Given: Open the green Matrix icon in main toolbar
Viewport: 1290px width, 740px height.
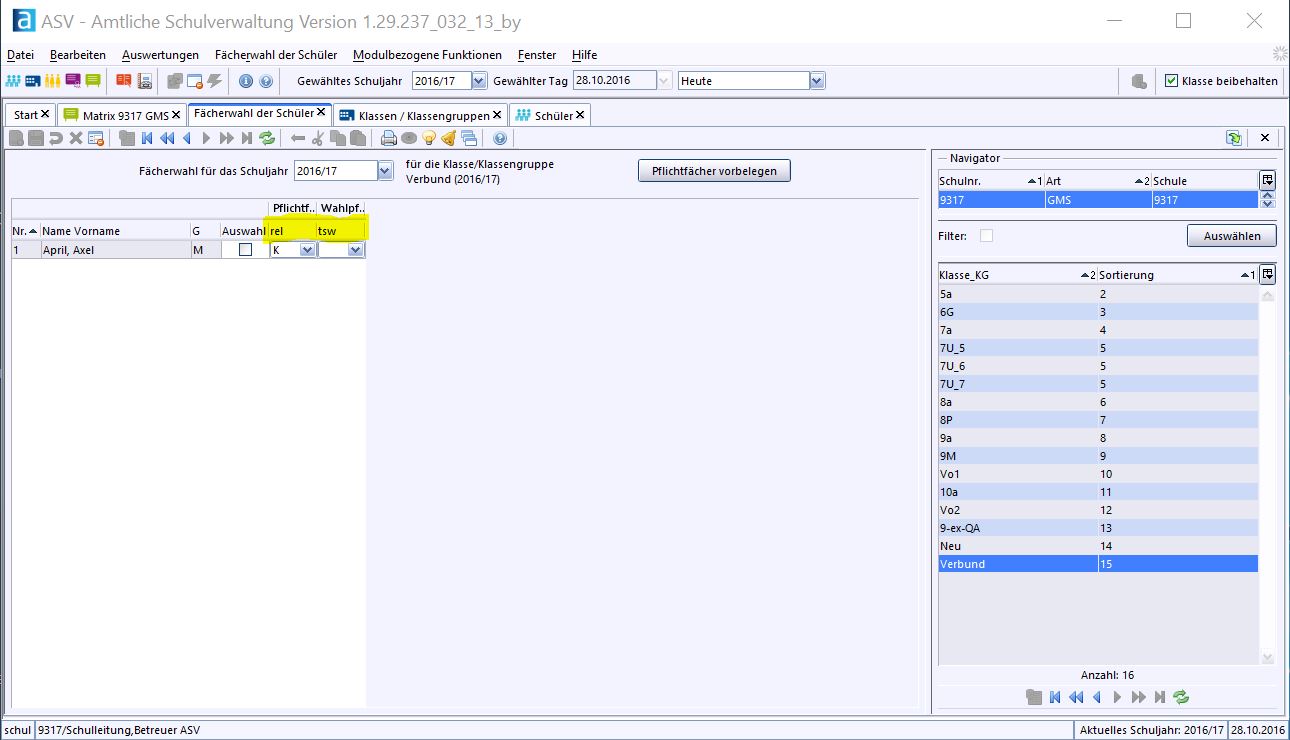Looking at the screenshot, I should pos(93,81).
